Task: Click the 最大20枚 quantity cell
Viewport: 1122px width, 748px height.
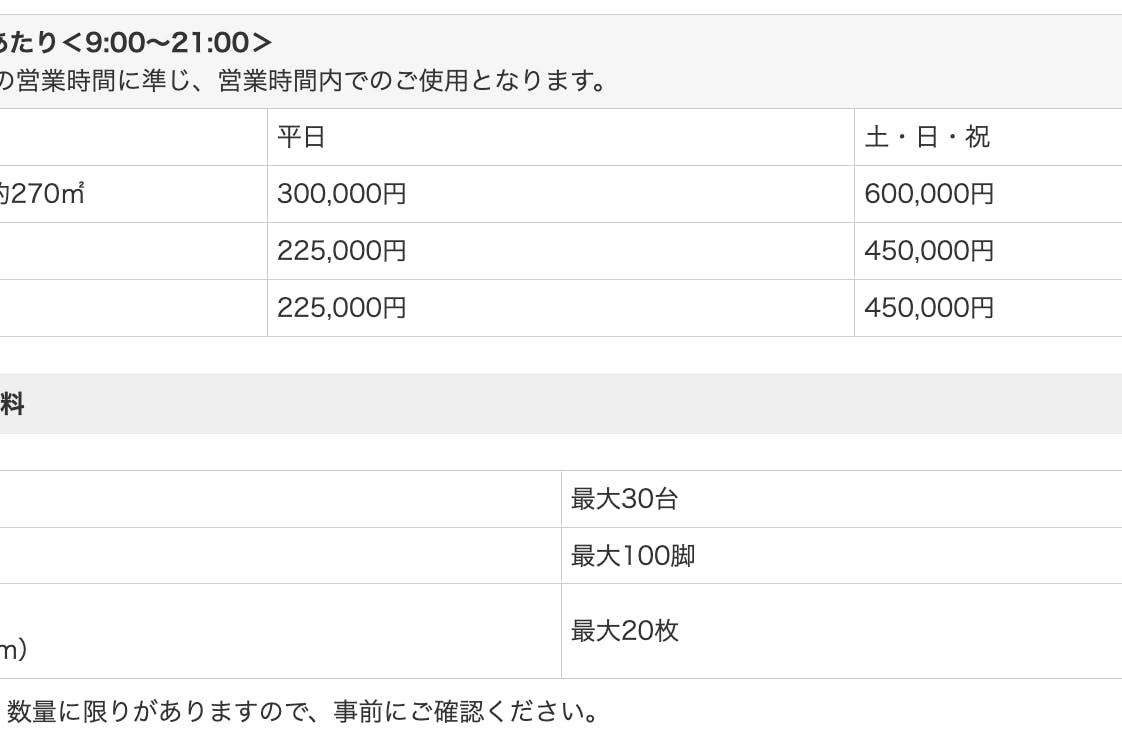Action: coord(624,631)
